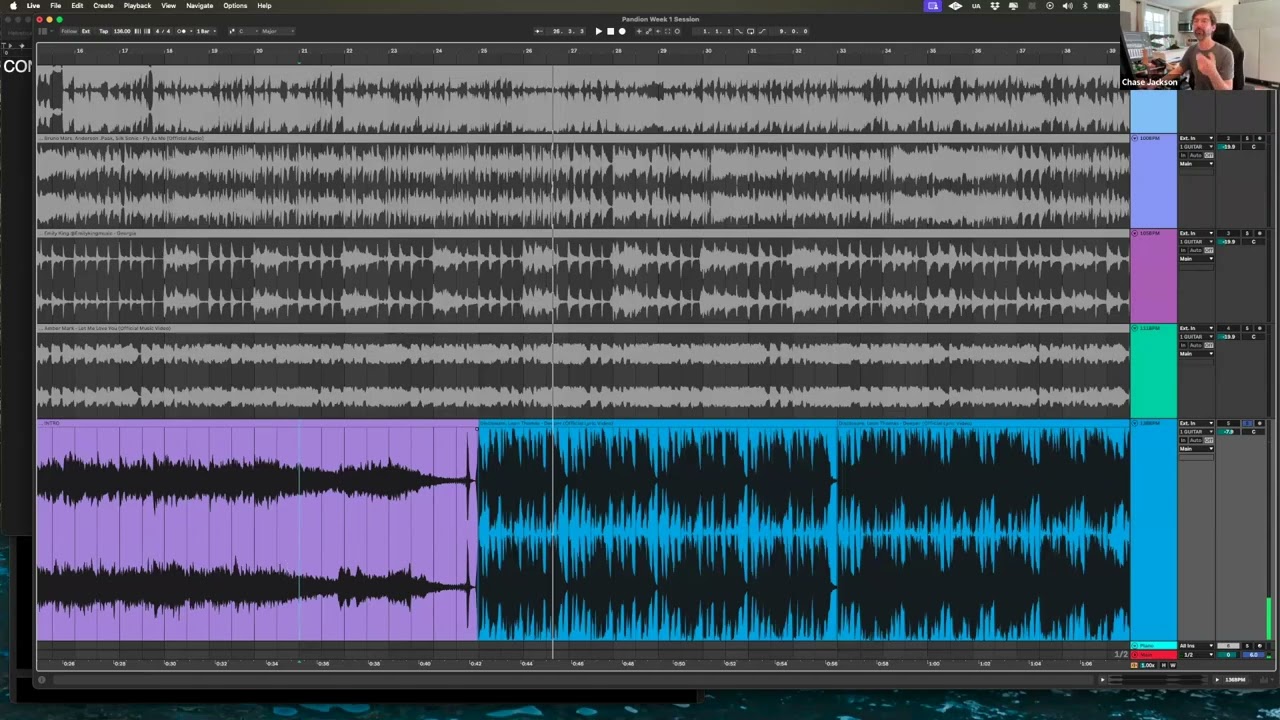Solo the 100BPM track with S button
Screen dimensions: 1280x720
coord(1247,138)
